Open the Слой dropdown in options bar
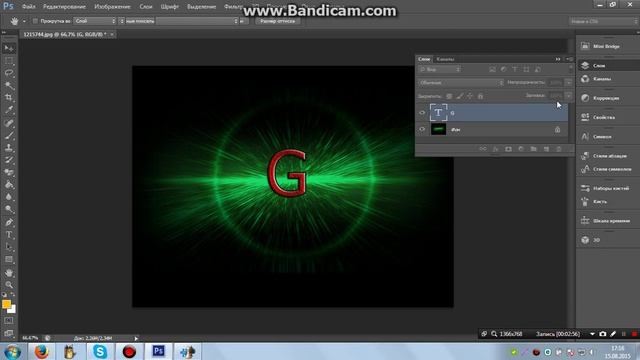Image resolution: width=640 pixels, height=360 pixels. point(95,21)
